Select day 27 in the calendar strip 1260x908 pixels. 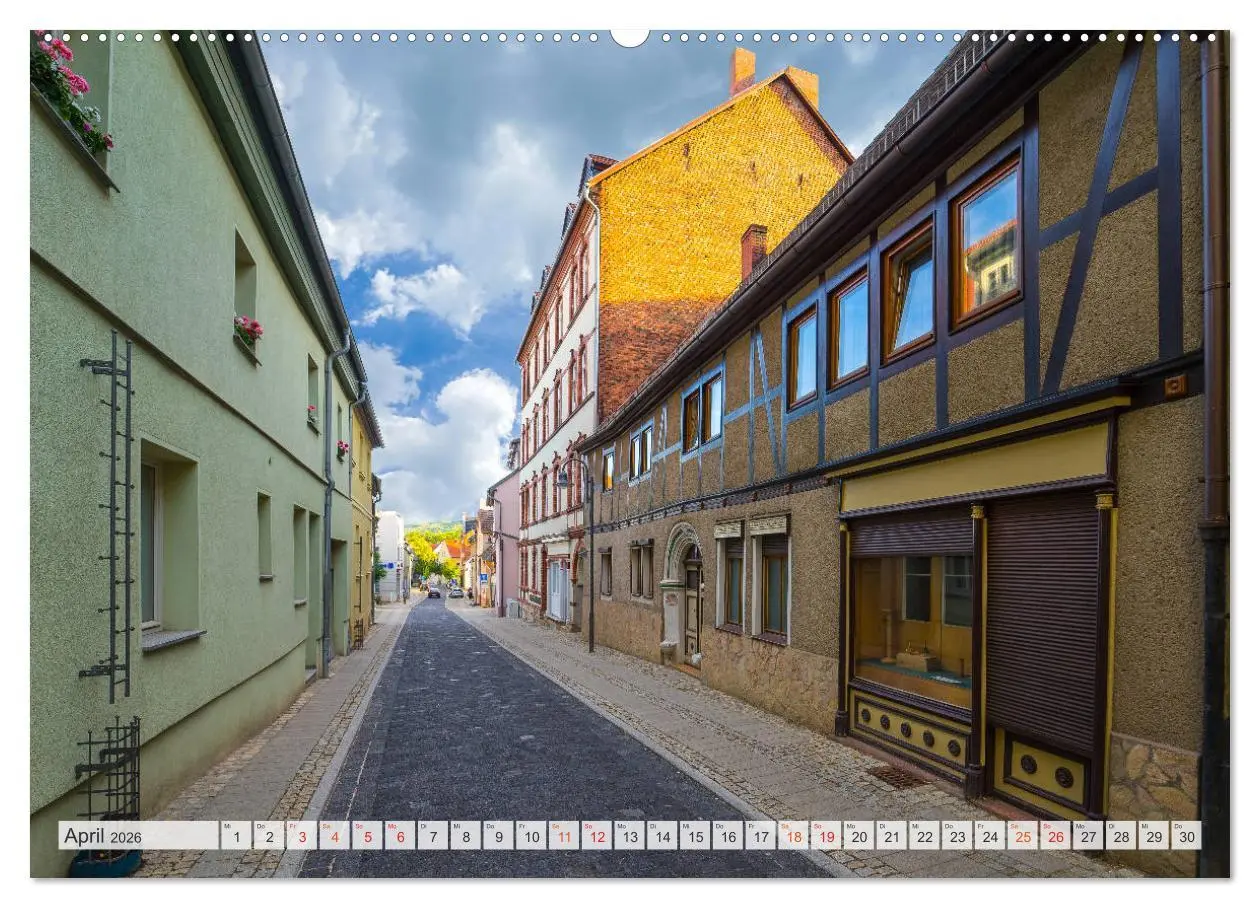click(x=1089, y=836)
